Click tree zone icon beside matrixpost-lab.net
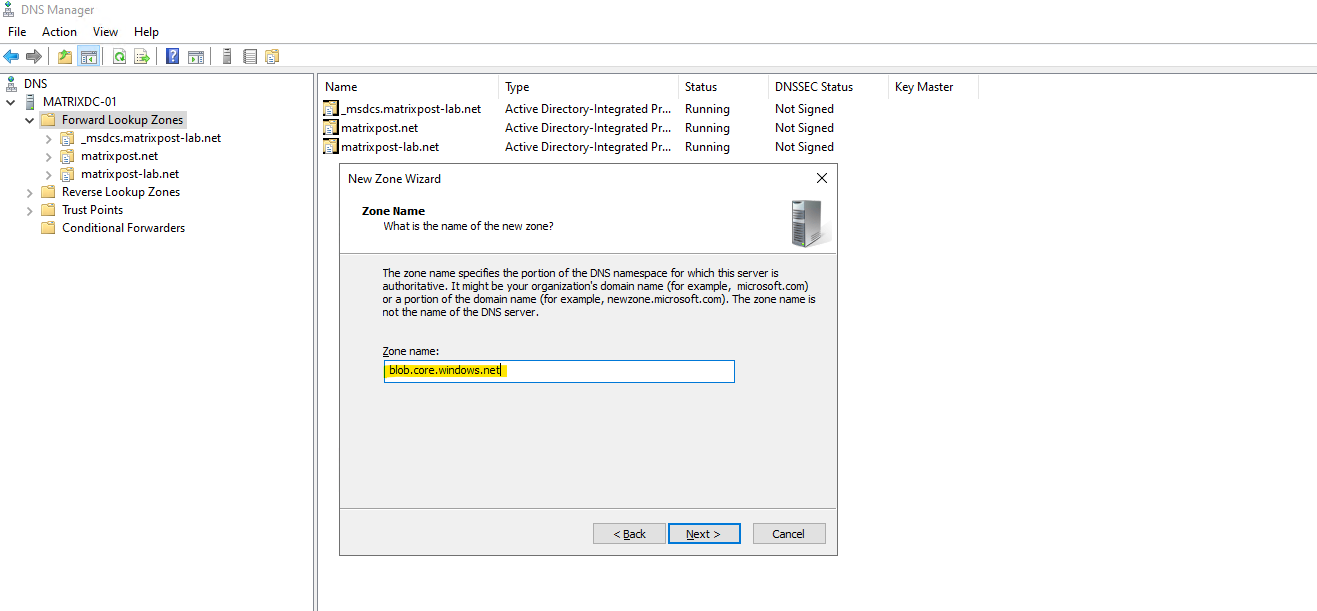 pos(67,174)
